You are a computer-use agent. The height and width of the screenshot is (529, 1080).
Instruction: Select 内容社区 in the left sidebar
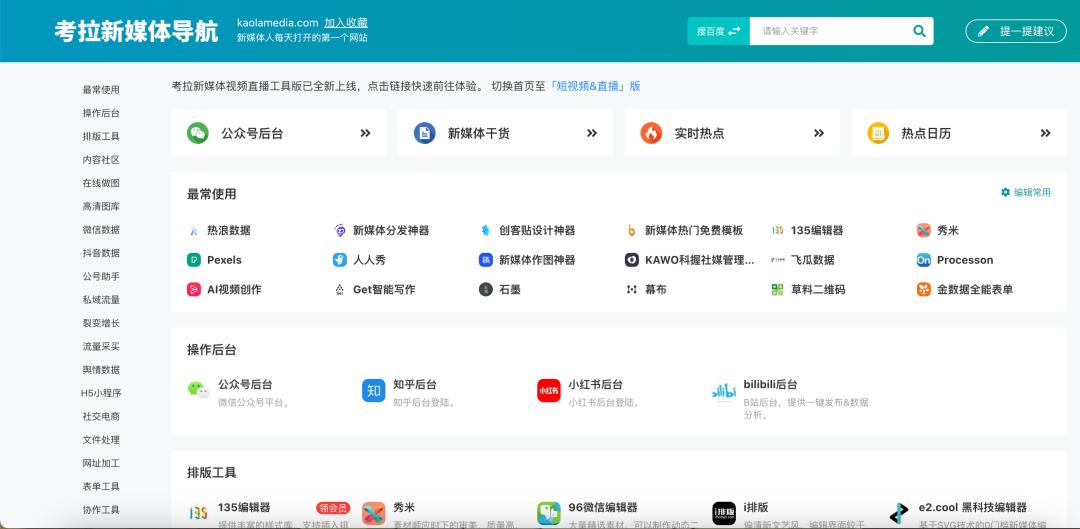coord(101,160)
